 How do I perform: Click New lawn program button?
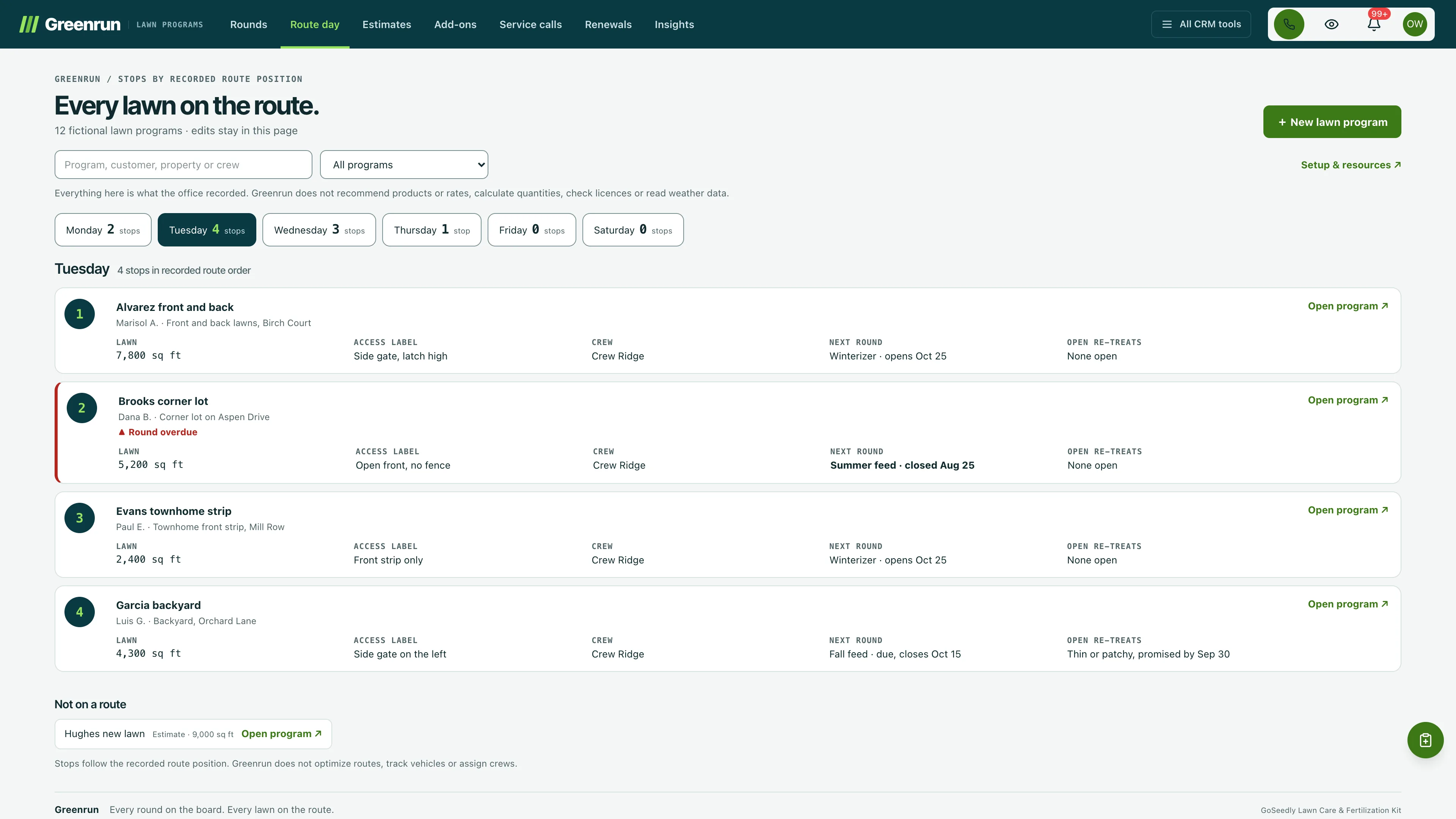(x=1332, y=121)
